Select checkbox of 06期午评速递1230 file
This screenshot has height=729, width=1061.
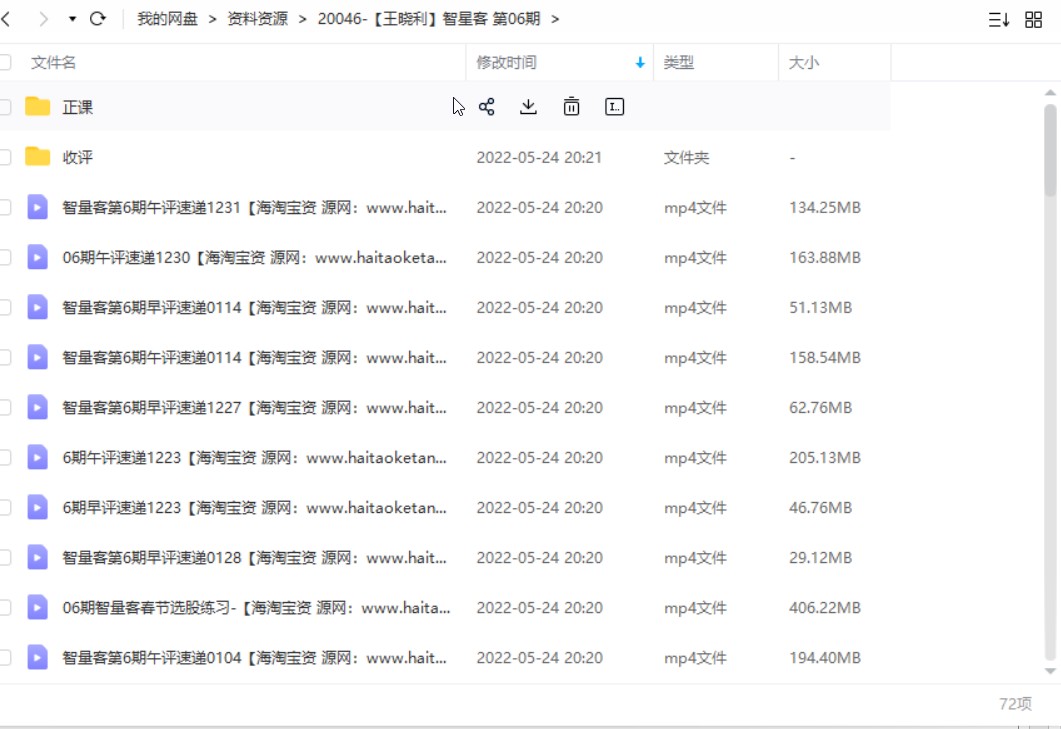pos(5,257)
